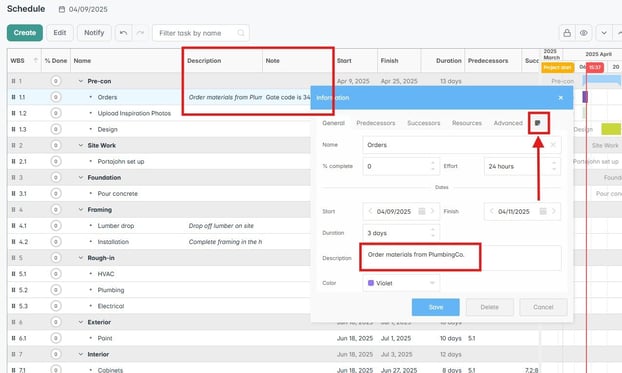622x373 pixels.
Task: Click the sort arrow in WBS header
Action: tap(36, 60)
